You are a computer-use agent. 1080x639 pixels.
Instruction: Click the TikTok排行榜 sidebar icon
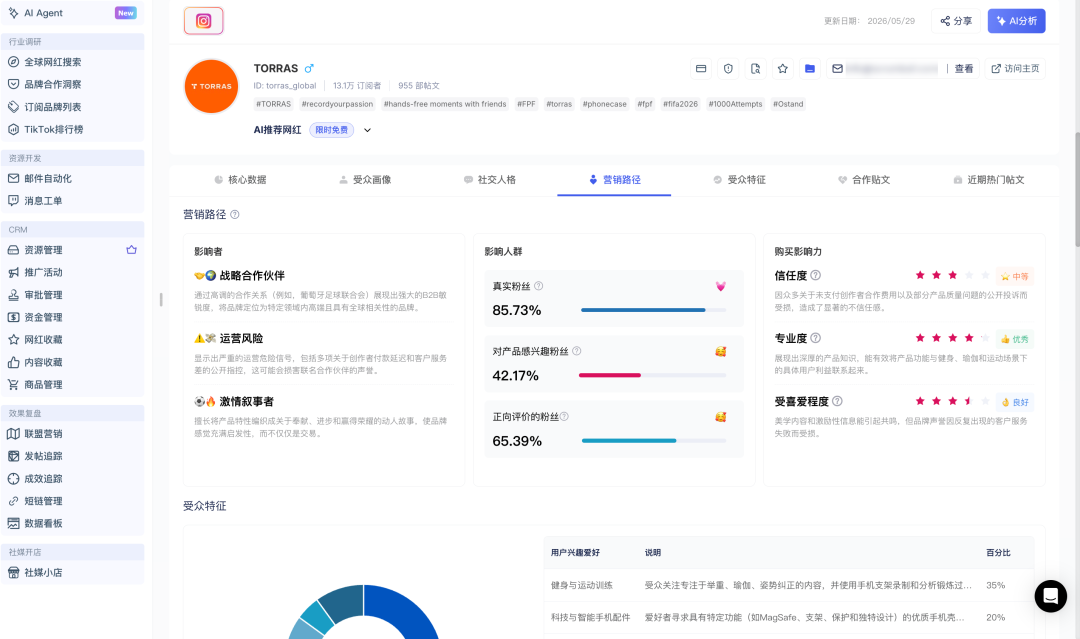click(x=13, y=129)
